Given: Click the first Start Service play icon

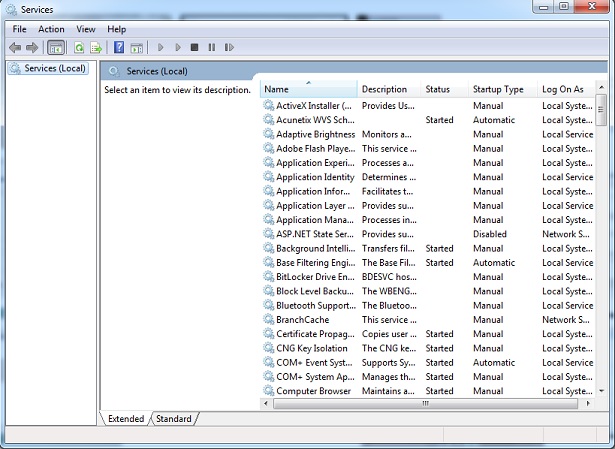Looking at the screenshot, I should (x=160, y=47).
